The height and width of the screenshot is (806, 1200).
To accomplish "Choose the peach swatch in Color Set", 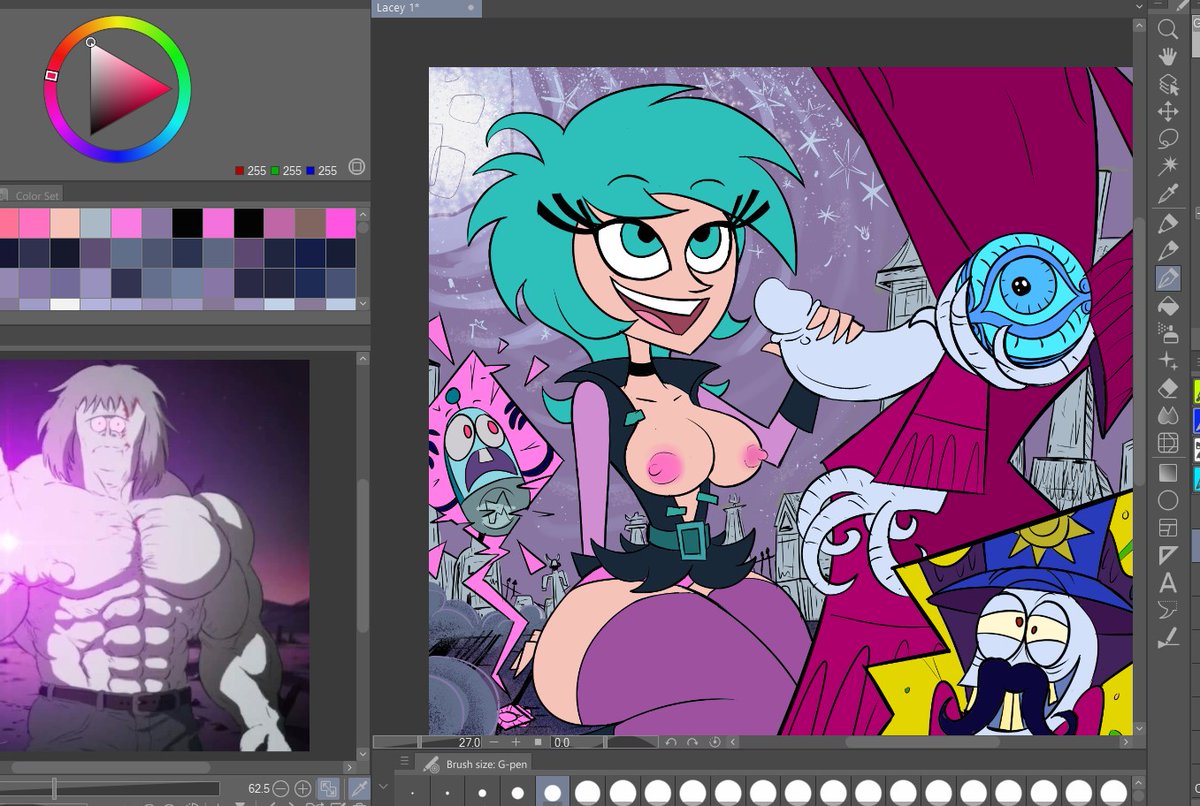I will coord(64,222).
